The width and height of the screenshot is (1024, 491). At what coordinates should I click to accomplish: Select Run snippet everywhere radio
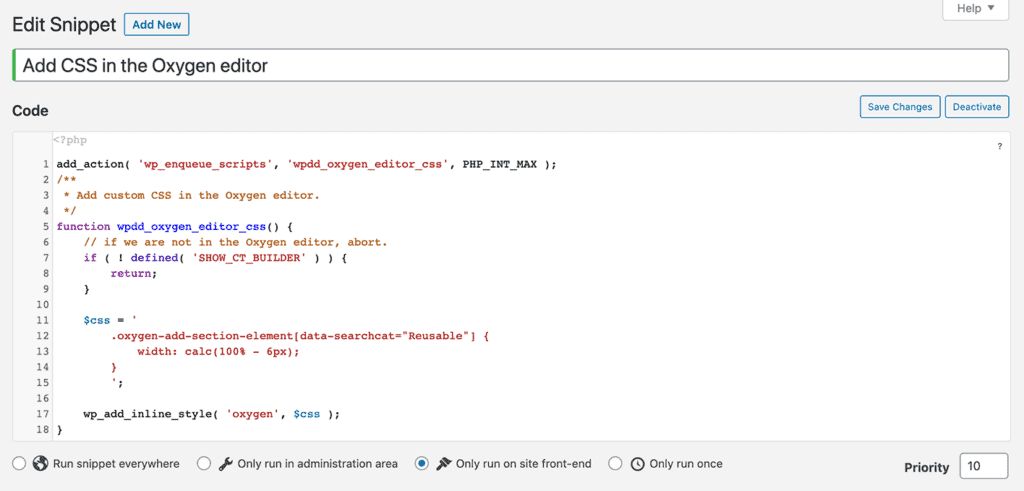coord(20,464)
